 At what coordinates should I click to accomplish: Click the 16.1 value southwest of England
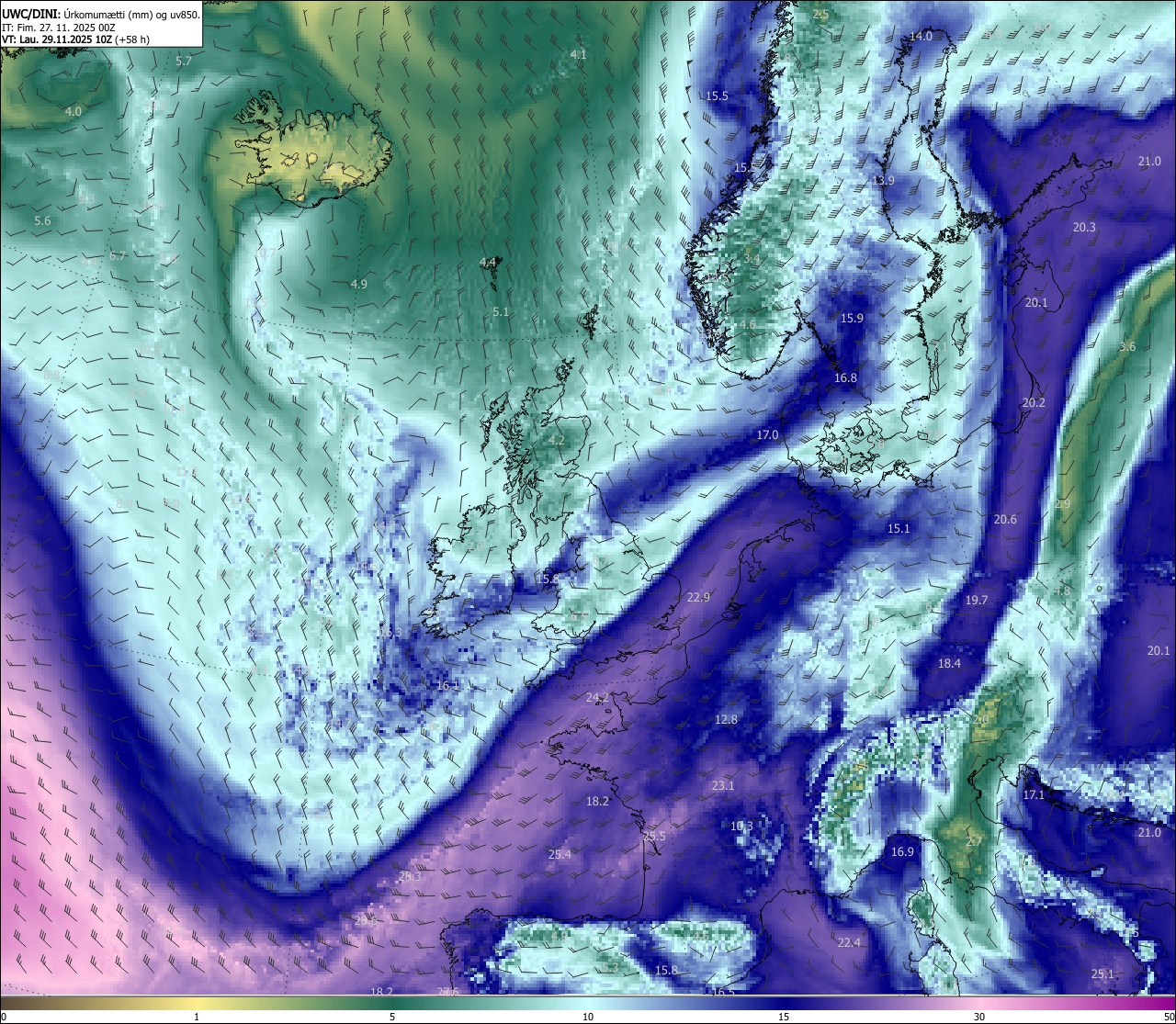[x=447, y=686]
